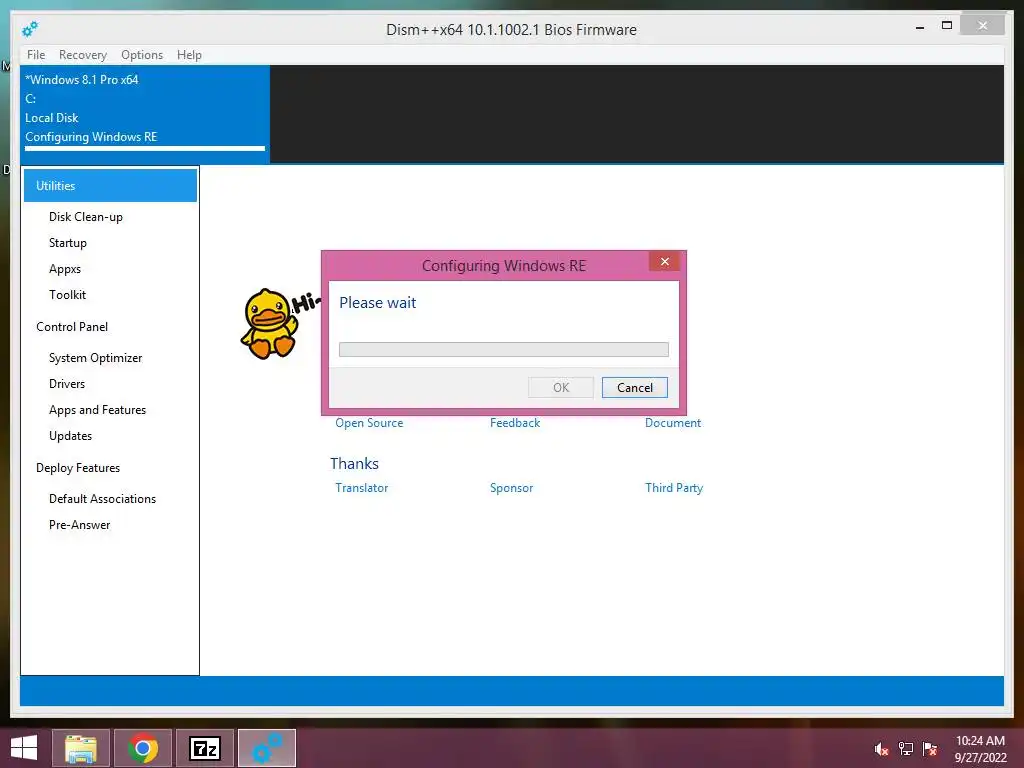Click the disabled OK button in dialog

pos(561,387)
